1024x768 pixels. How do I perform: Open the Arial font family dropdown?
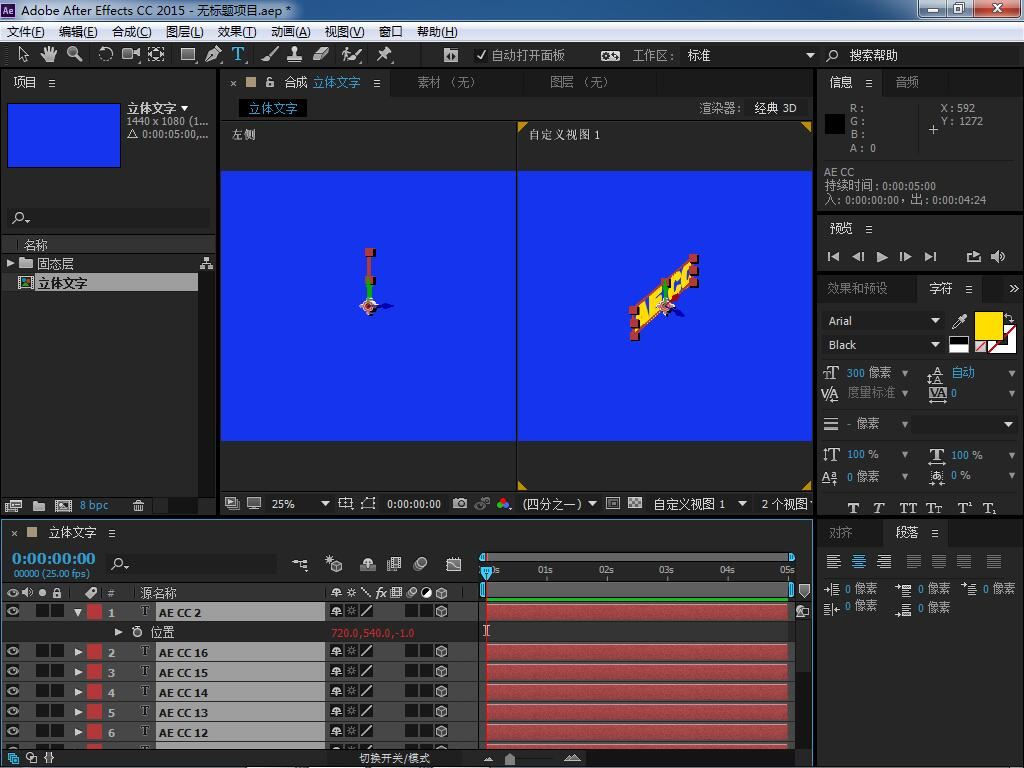882,321
